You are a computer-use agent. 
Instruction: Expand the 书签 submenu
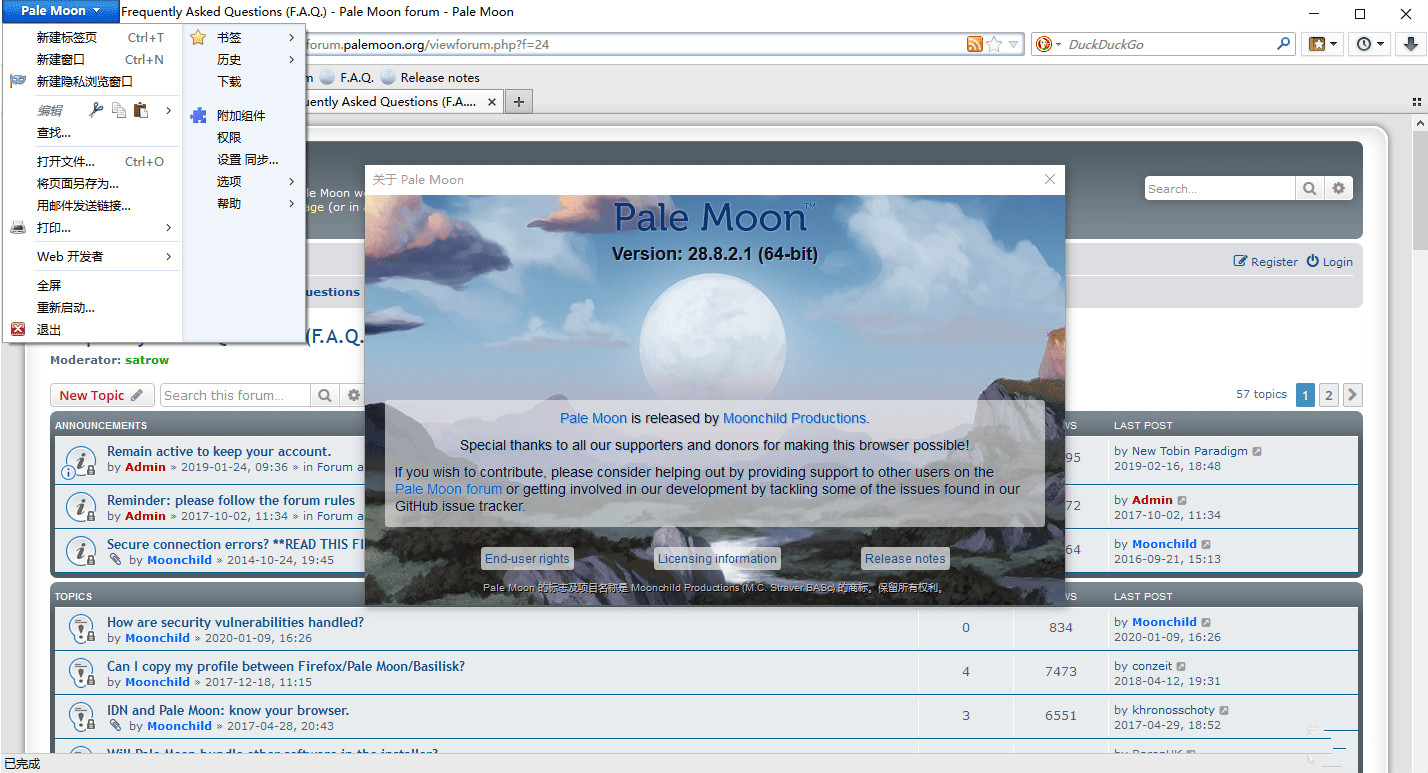[x=244, y=37]
